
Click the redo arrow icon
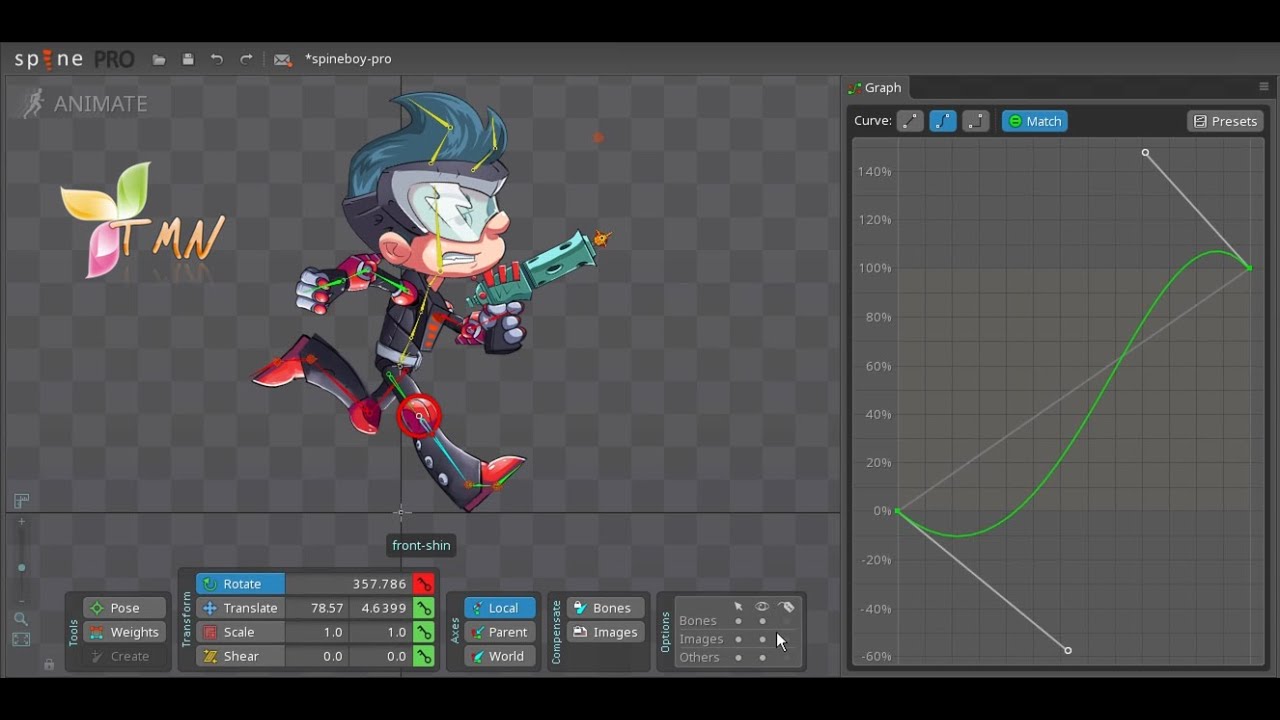coord(246,59)
